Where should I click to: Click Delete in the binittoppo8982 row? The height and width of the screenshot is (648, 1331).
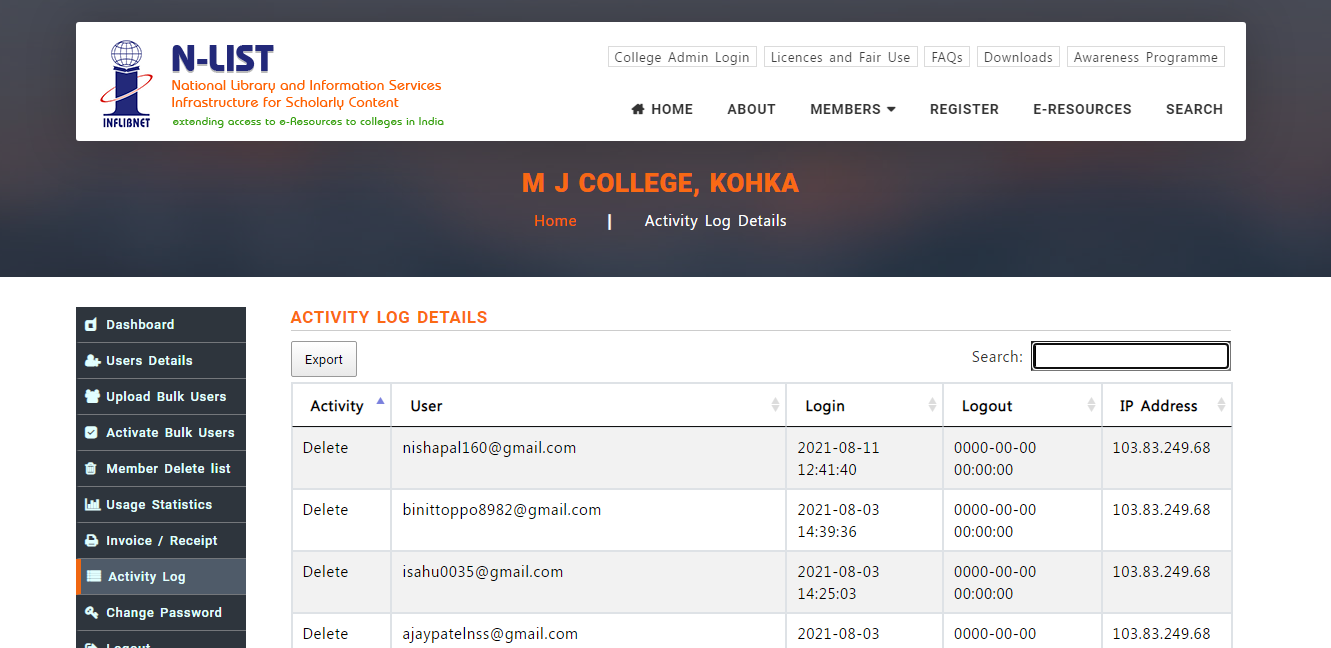326,510
